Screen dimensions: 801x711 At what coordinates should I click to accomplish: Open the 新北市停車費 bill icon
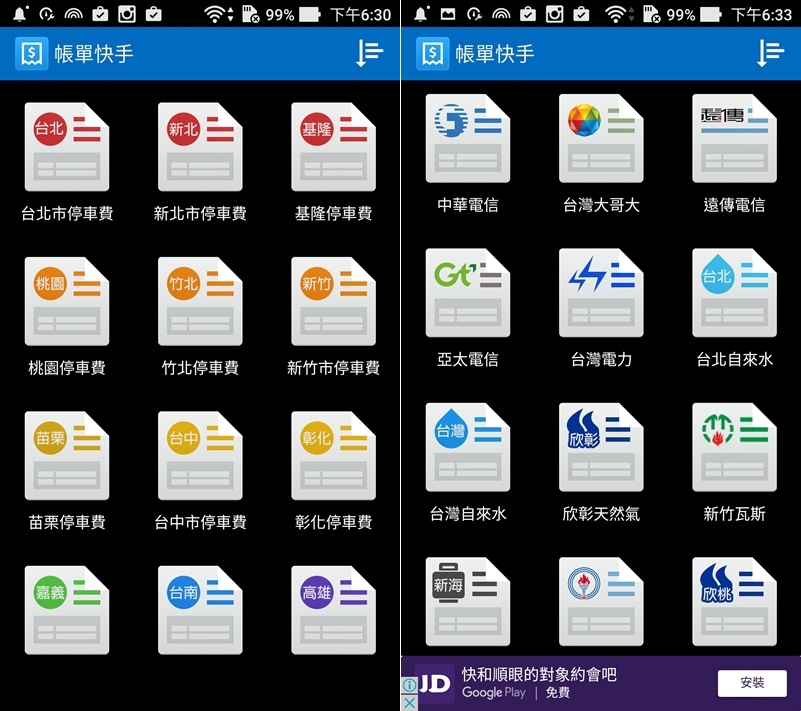click(x=200, y=147)
